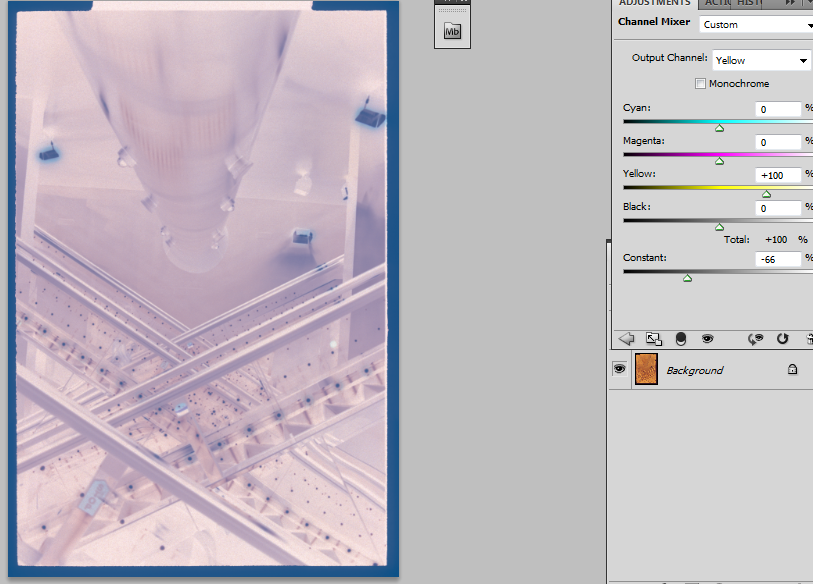Reset adjustment to defaults icon

pos(782,339)
